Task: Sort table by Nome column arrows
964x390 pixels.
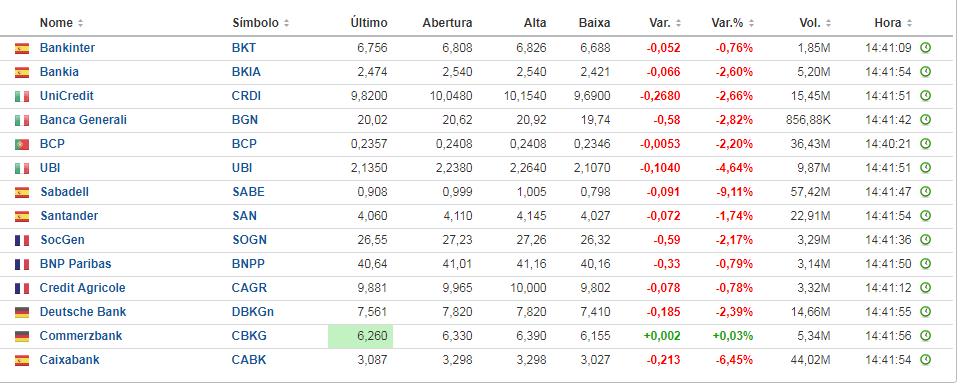Action: [80, 23]
